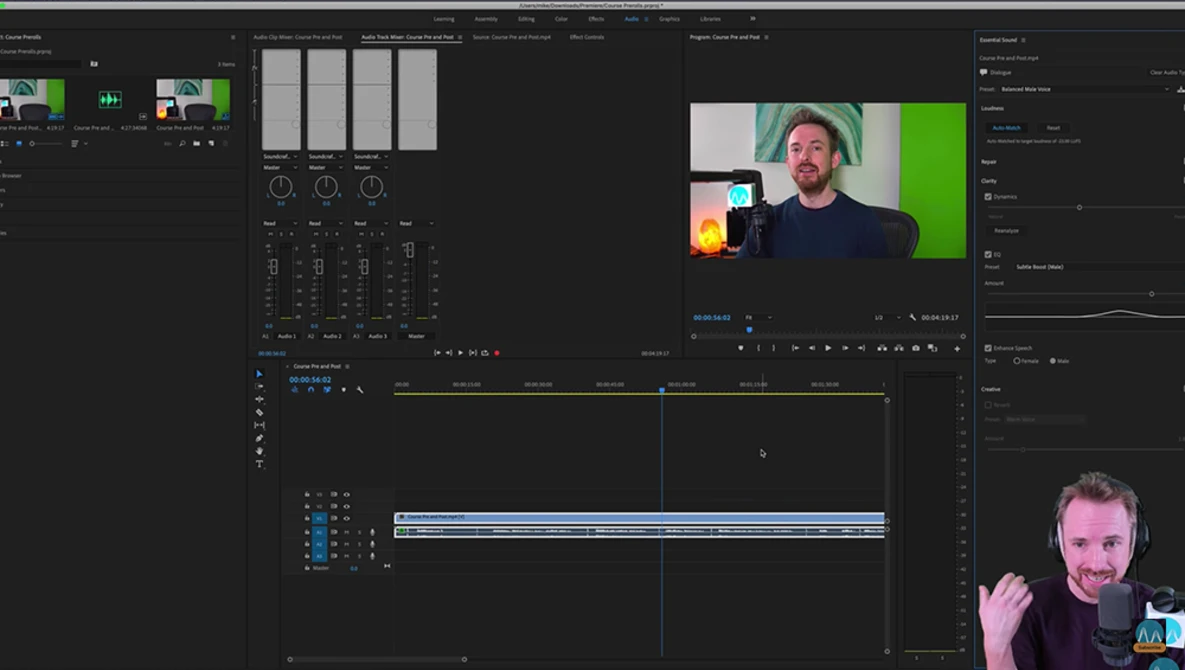
Task: Open the Effect Controls tab
Action: 586,37
